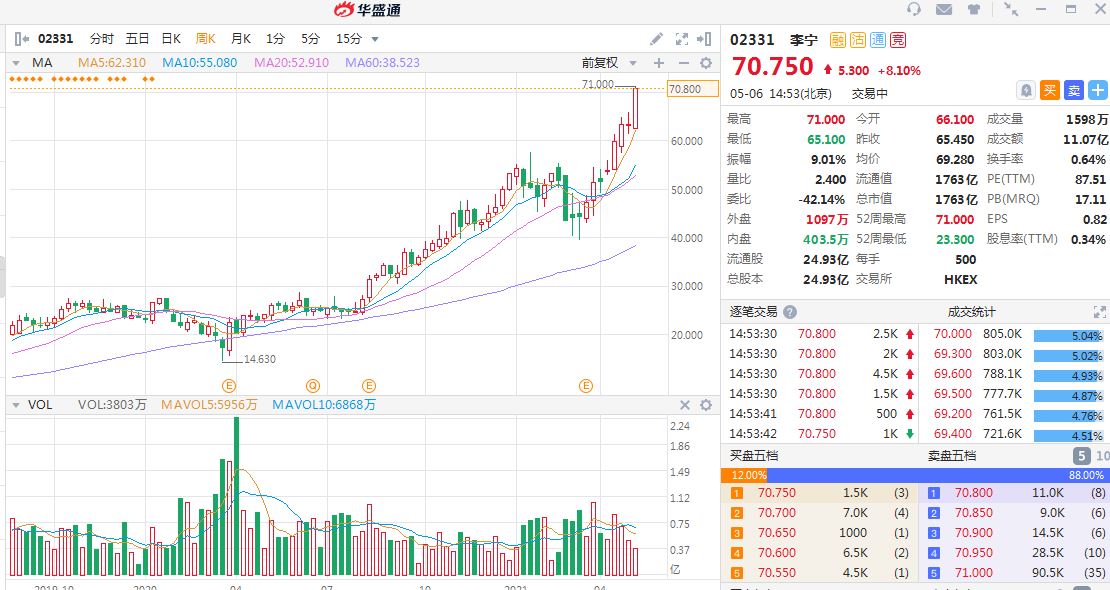Open the messages envelope icon

944,9
